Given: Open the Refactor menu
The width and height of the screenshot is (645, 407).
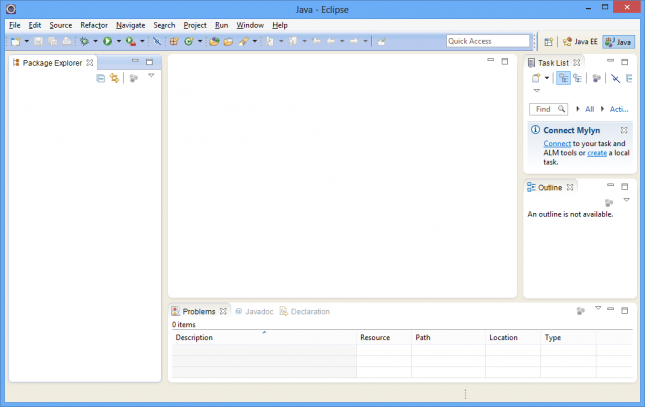Looking at the screenshot, I should 94,25.
